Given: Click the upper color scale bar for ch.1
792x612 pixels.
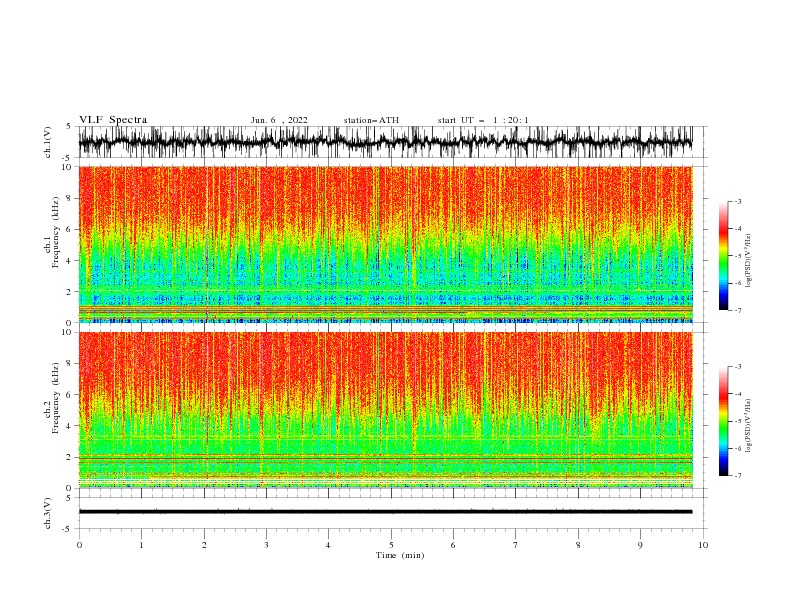Looking at the screenshot, I should pos(724,255).
